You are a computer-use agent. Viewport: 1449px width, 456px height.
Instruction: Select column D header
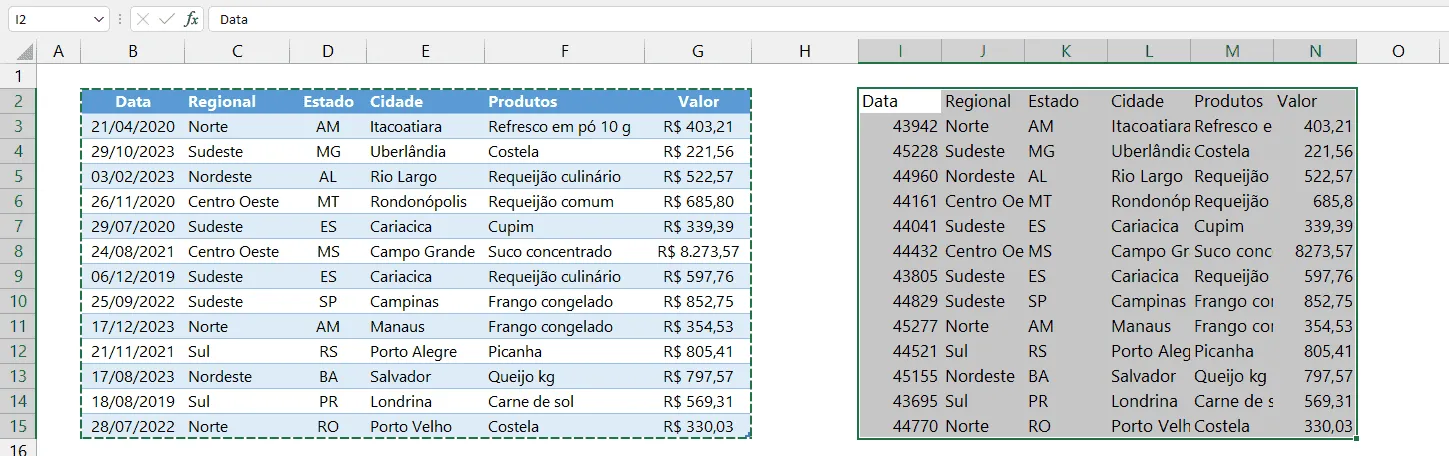point(327,51)
